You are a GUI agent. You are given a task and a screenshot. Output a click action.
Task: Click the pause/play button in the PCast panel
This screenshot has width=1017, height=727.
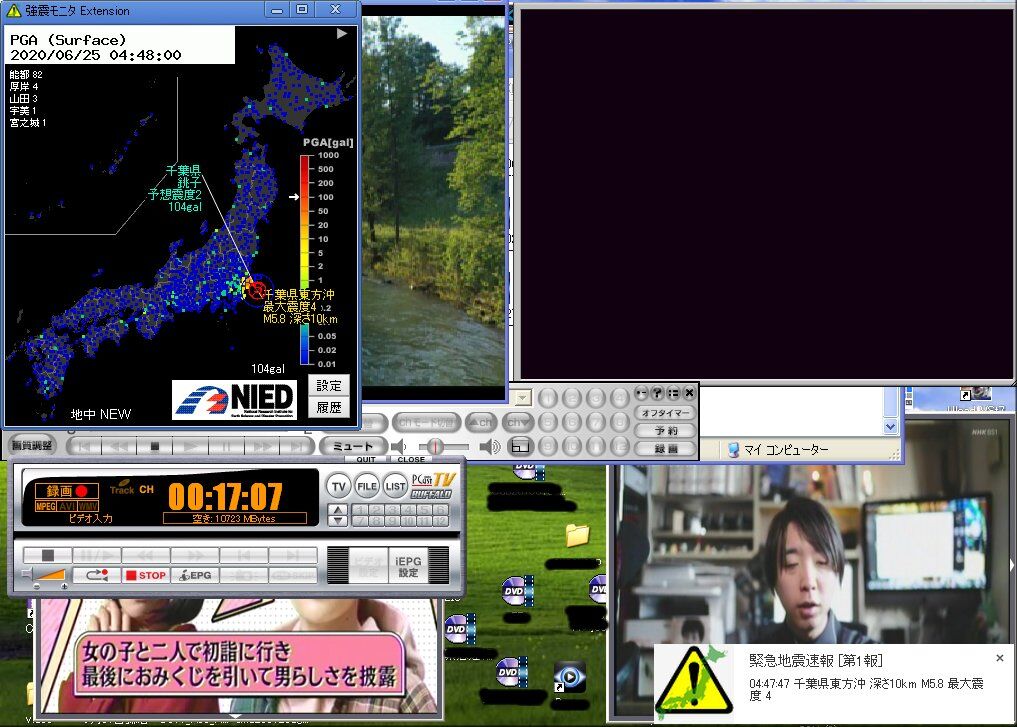pos(97,555)
